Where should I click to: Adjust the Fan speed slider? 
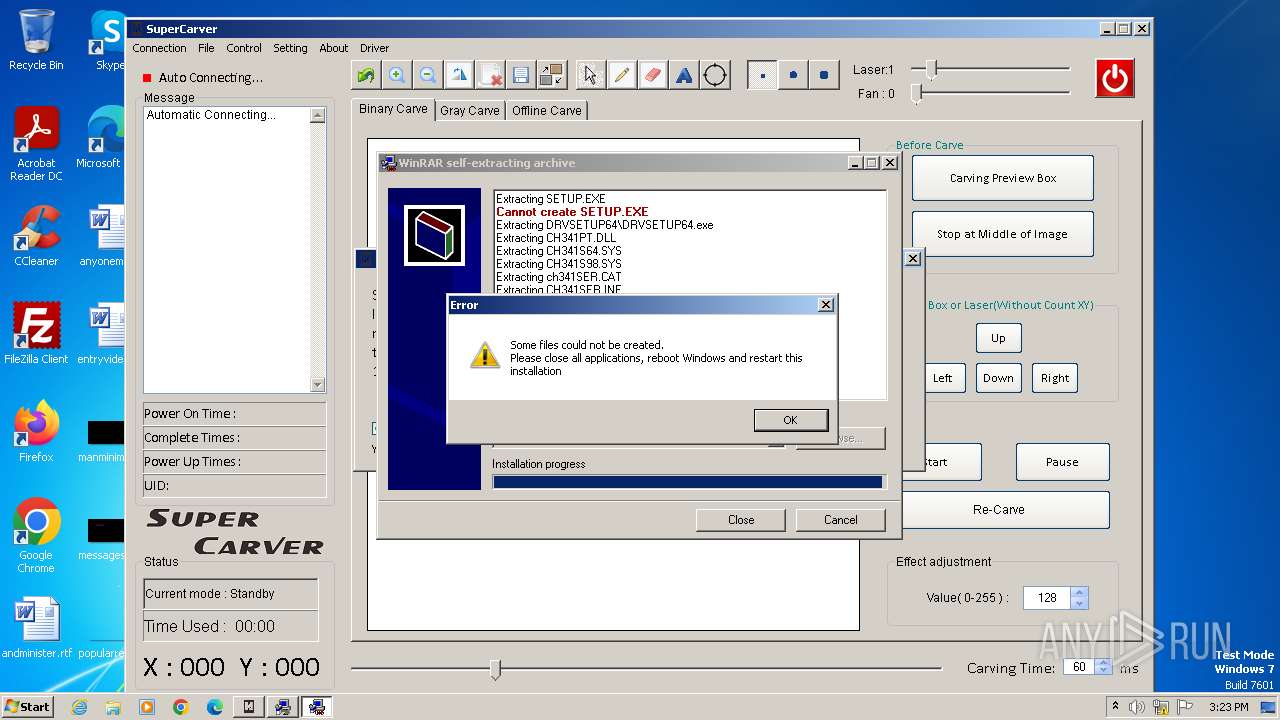(x=916, y=93)
